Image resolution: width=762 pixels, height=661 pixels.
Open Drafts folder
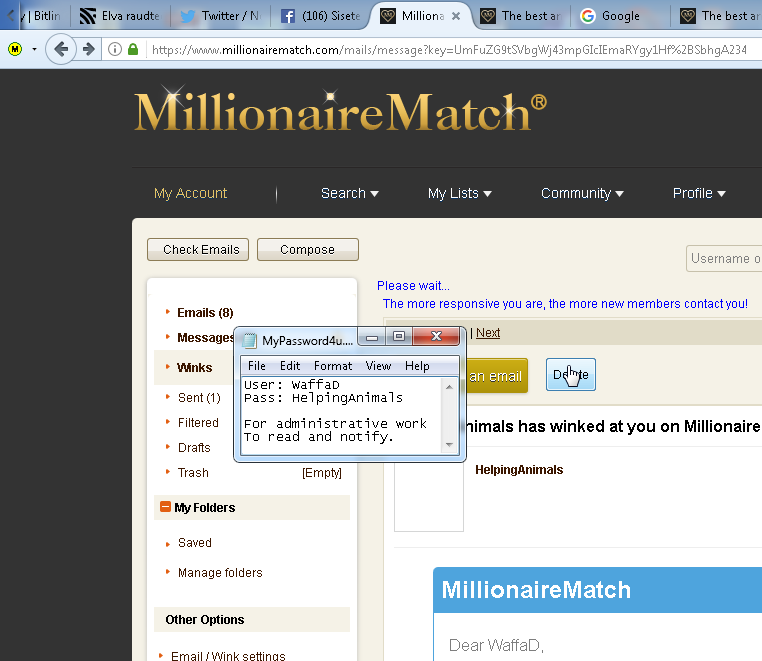[x=194, y=448]
